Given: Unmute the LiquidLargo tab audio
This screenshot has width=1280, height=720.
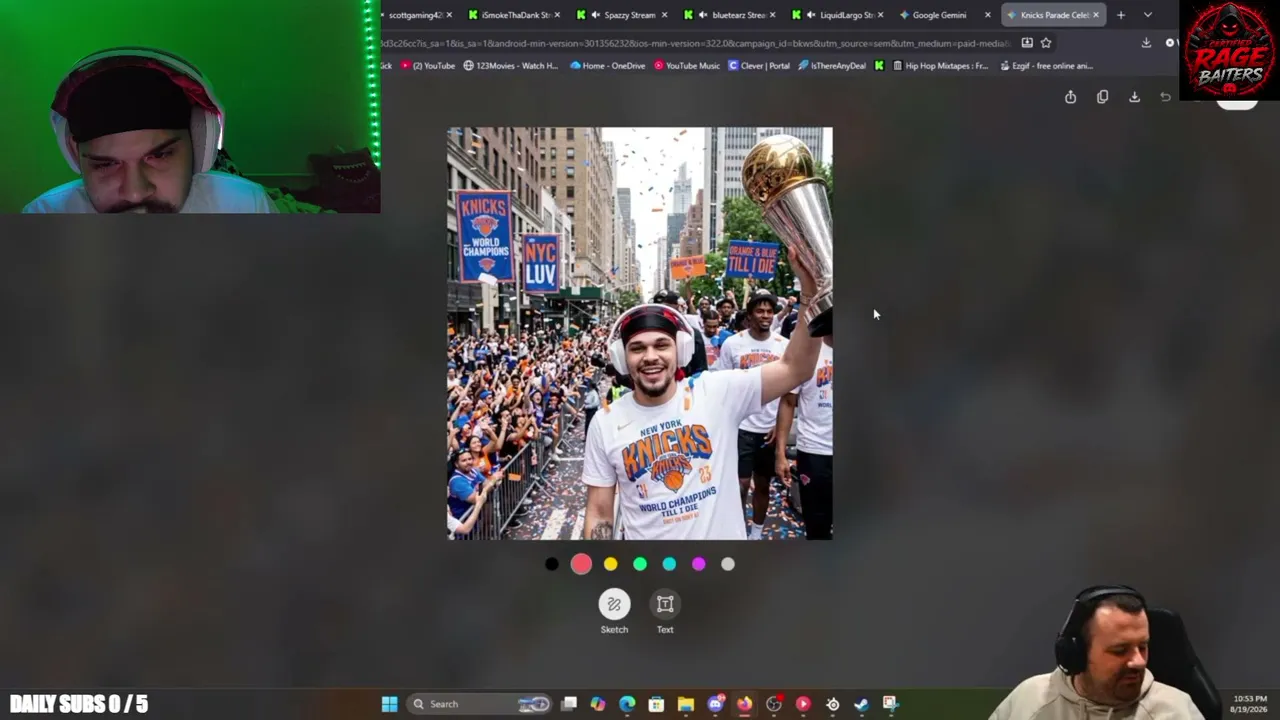Looking at the screenshot, I should 811,15.
